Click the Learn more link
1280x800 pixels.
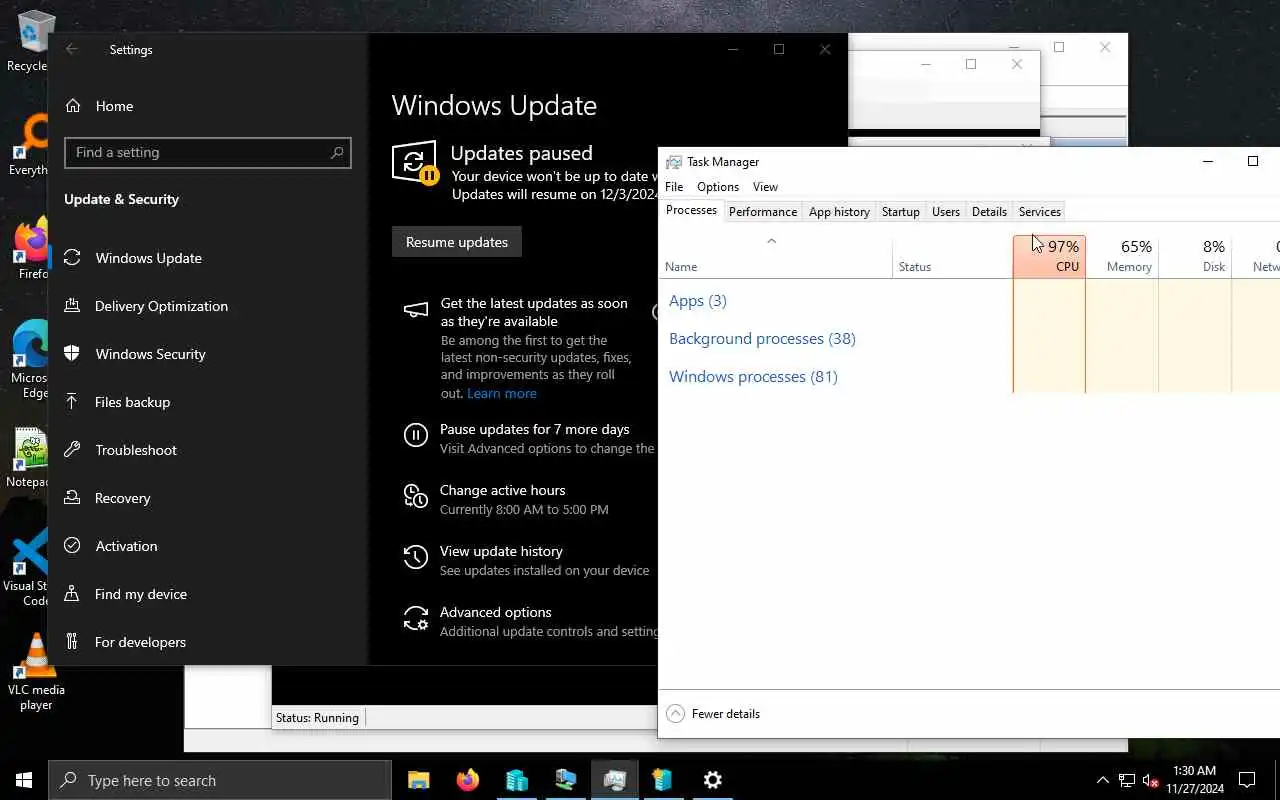(x=502, y=393)
